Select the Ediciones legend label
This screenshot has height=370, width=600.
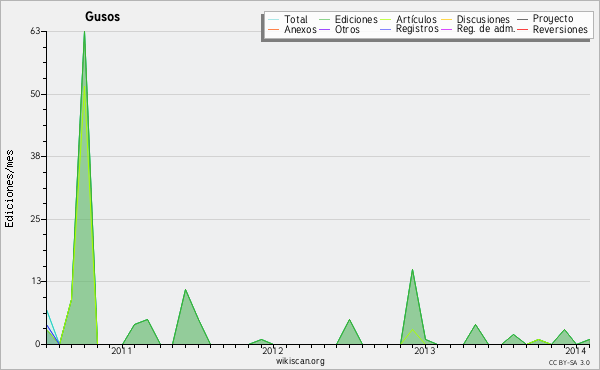pos(356,19)
